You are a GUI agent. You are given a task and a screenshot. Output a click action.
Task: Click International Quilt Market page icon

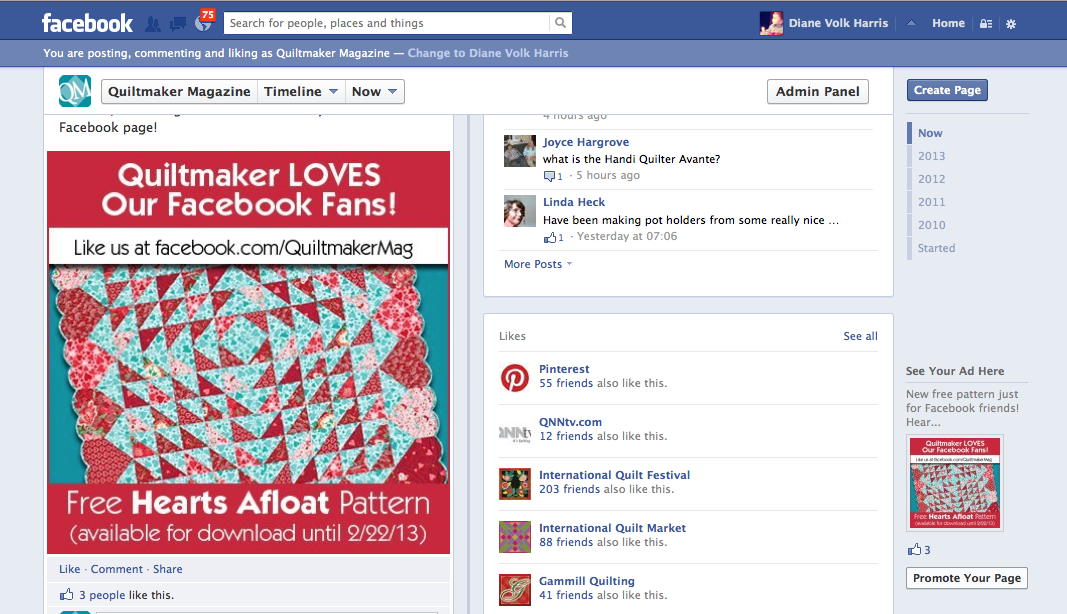[514, 537]
